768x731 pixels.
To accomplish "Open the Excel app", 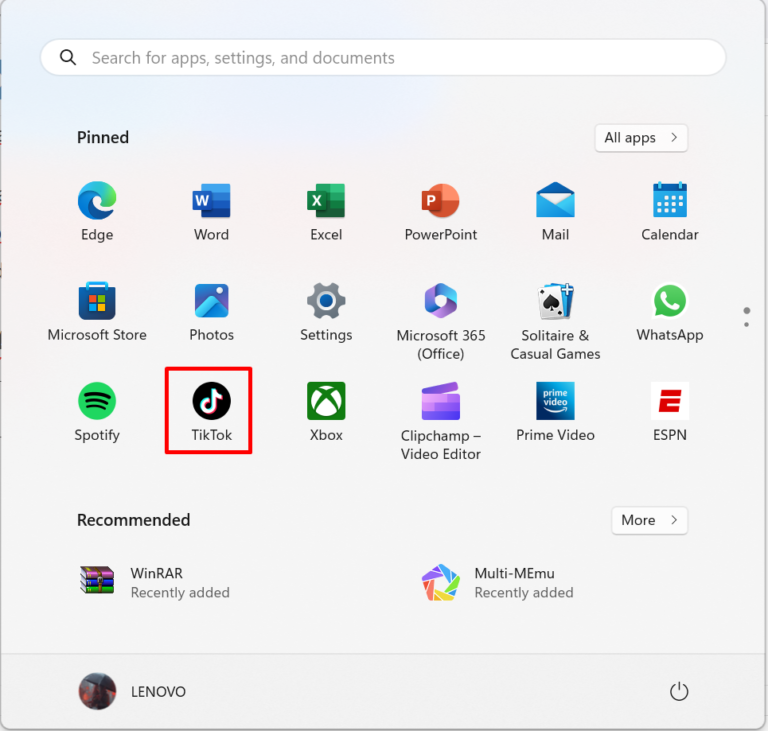I will point(326,212).
